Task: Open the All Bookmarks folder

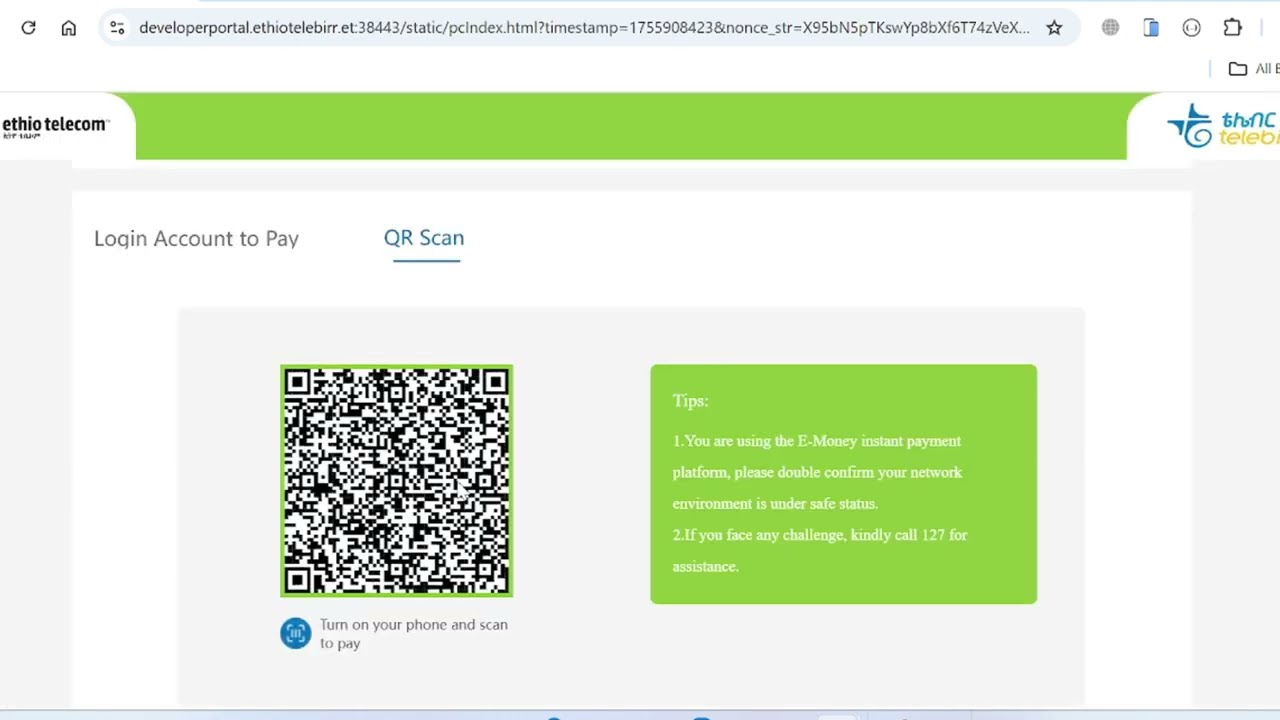Action: [x=1254, y=68]
